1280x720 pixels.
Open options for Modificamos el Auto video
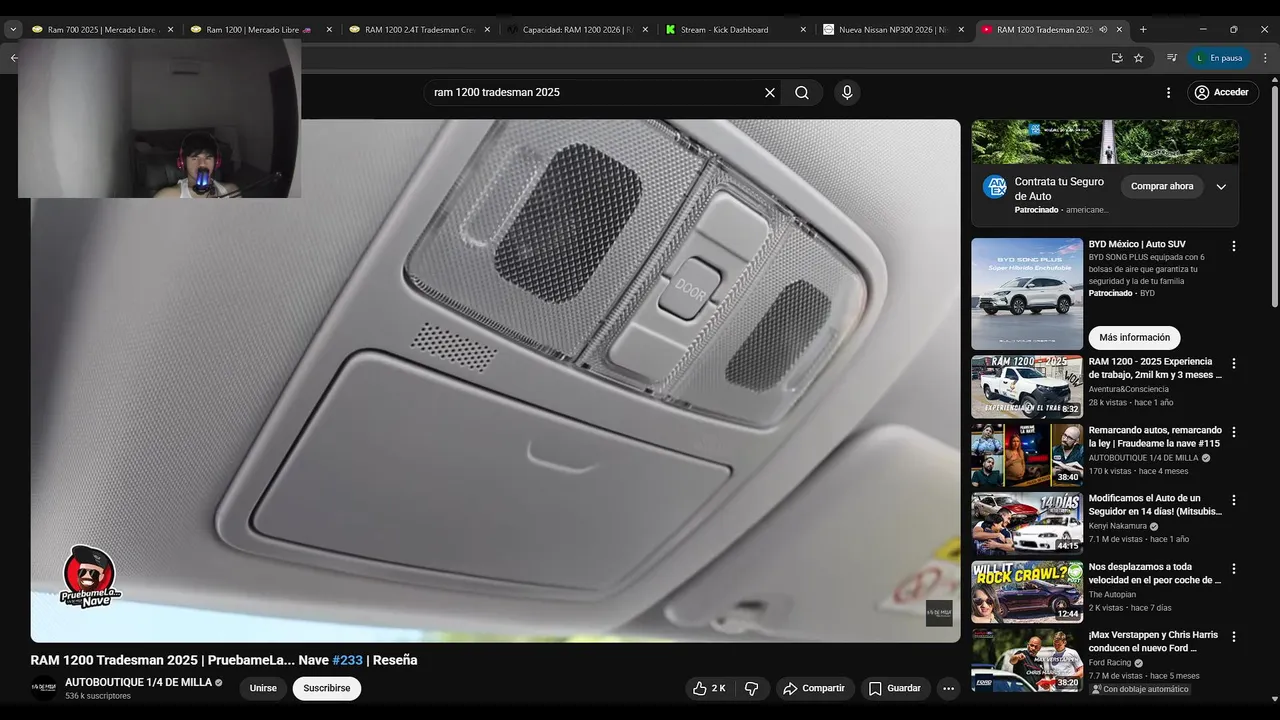click(x=1233, y=500)
